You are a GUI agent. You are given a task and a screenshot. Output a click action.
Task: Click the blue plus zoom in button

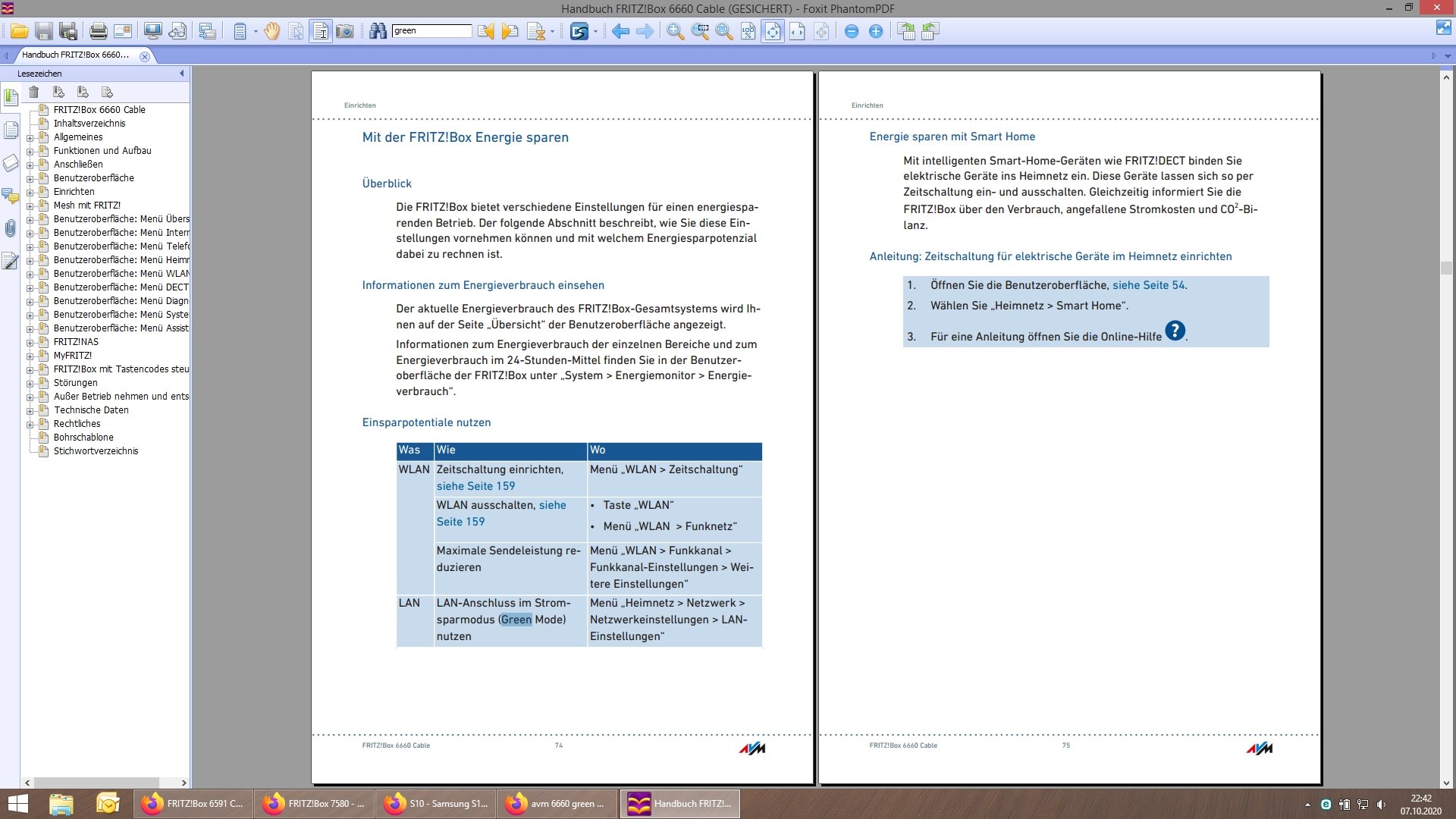click(x=876, y=31)
